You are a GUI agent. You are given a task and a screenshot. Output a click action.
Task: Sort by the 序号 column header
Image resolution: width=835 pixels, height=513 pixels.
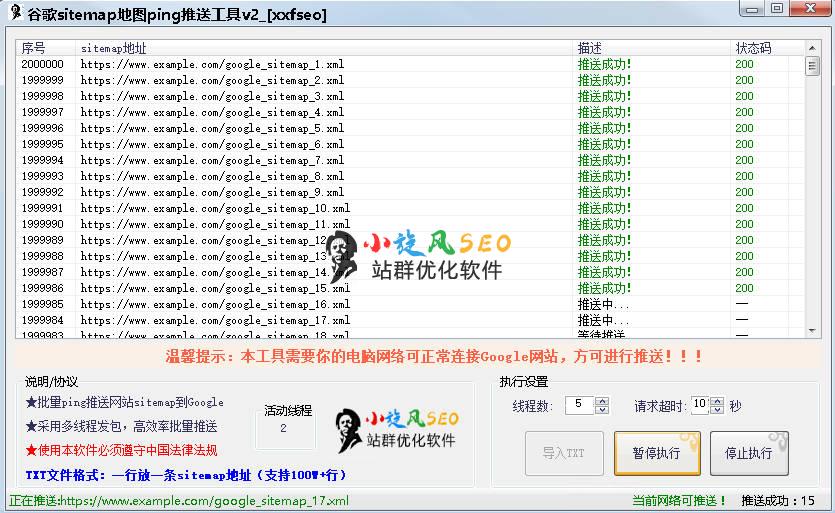click(45, 48)
